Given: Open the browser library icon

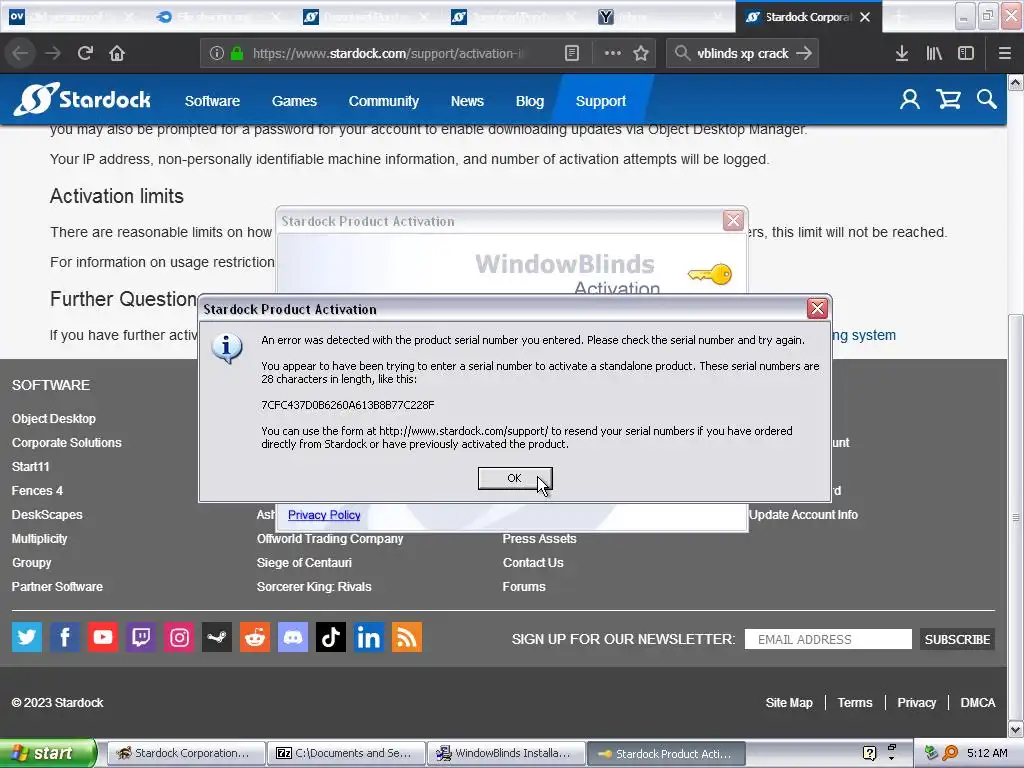Looking at the screenshot, I should pos(934,53).
